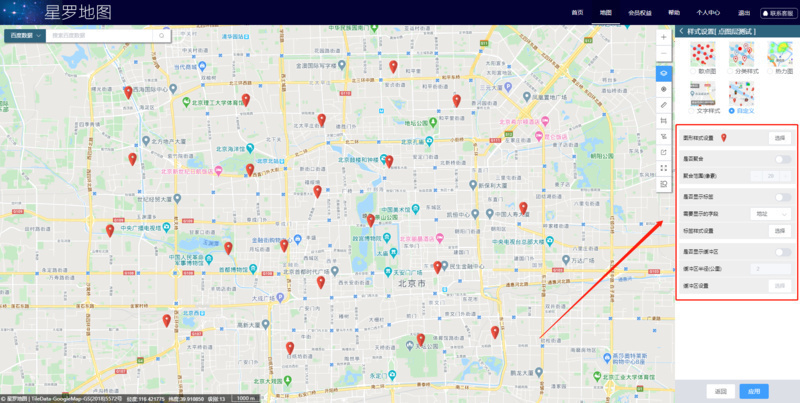Click the 分类样式 preview thumbnail

point(741,54)
